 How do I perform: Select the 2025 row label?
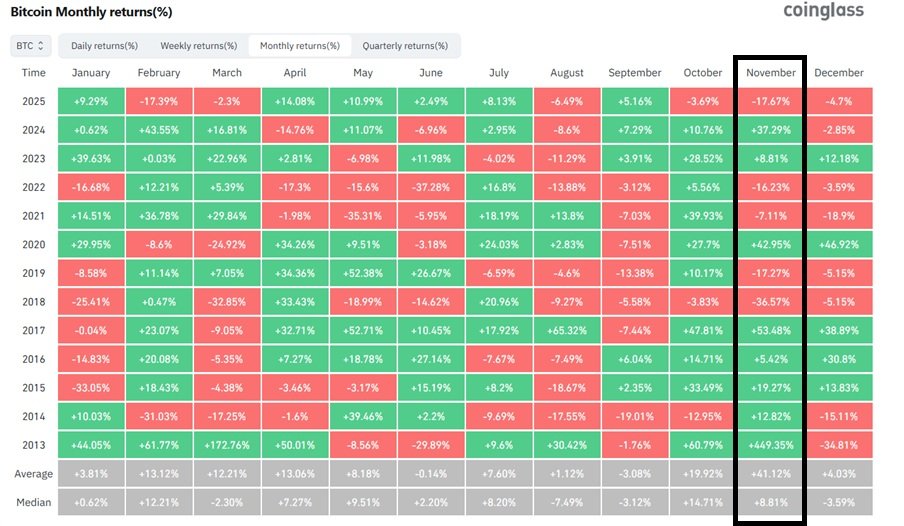click(x=33, y=101)
